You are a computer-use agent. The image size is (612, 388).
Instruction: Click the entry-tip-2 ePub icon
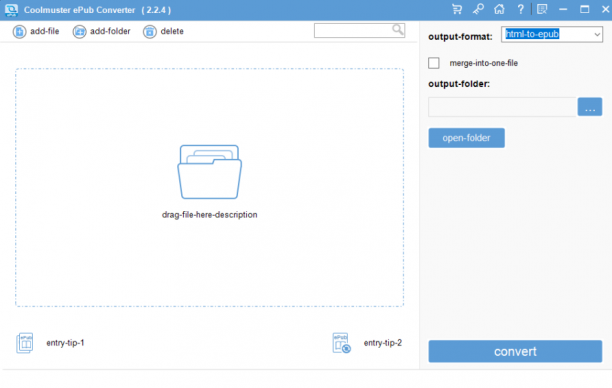coord(342,343)
